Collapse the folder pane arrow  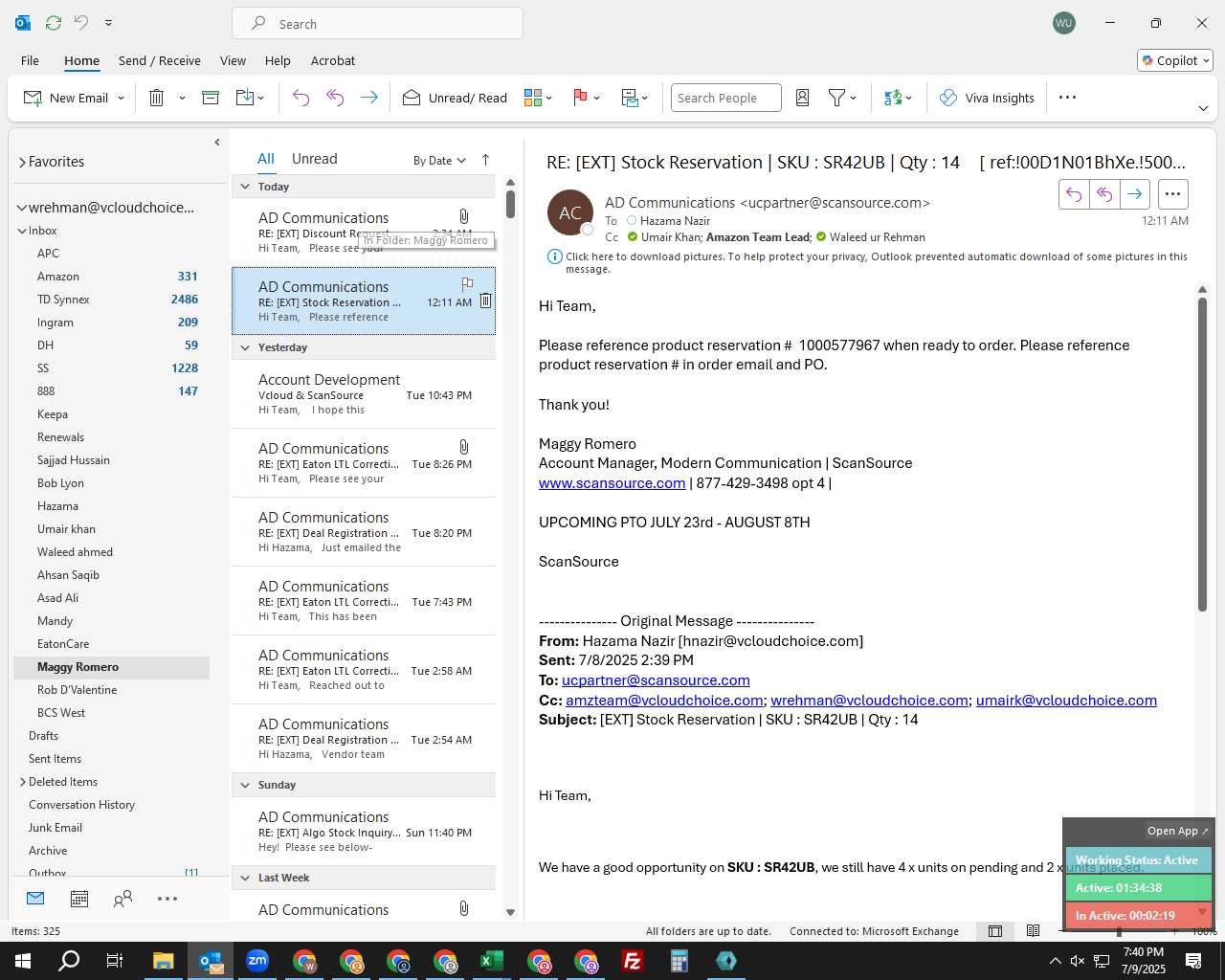coord(217,142)
